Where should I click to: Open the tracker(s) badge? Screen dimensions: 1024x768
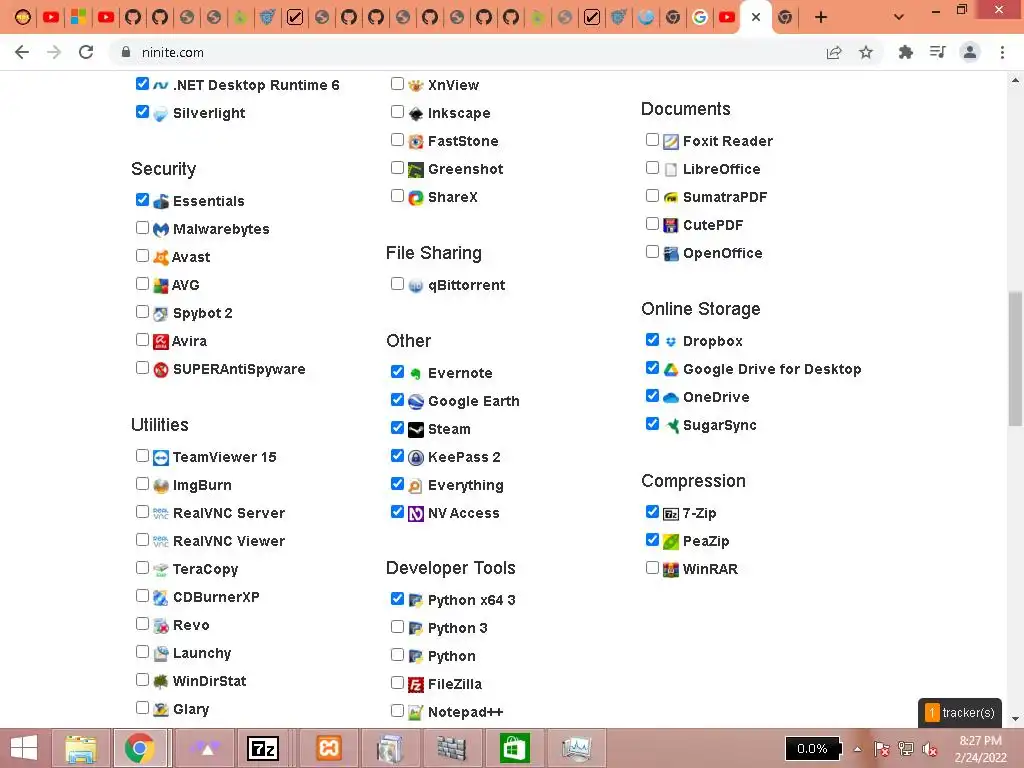(x=959, y=712)
